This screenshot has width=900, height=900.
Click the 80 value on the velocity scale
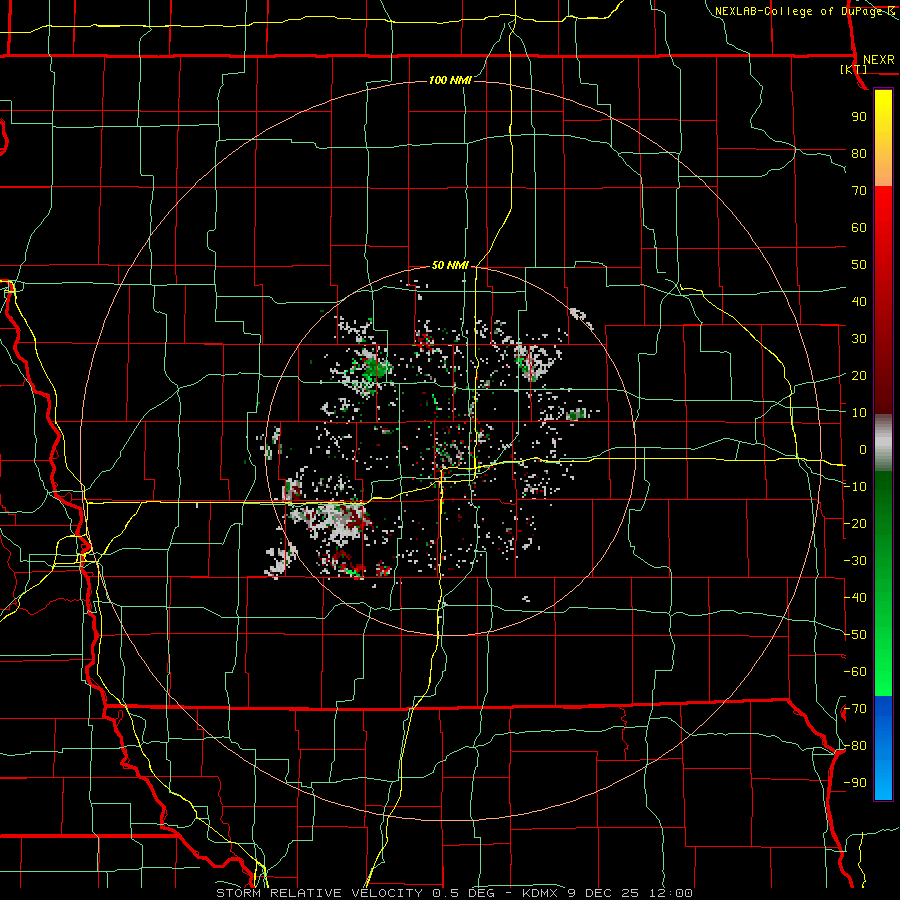[859, 153]
